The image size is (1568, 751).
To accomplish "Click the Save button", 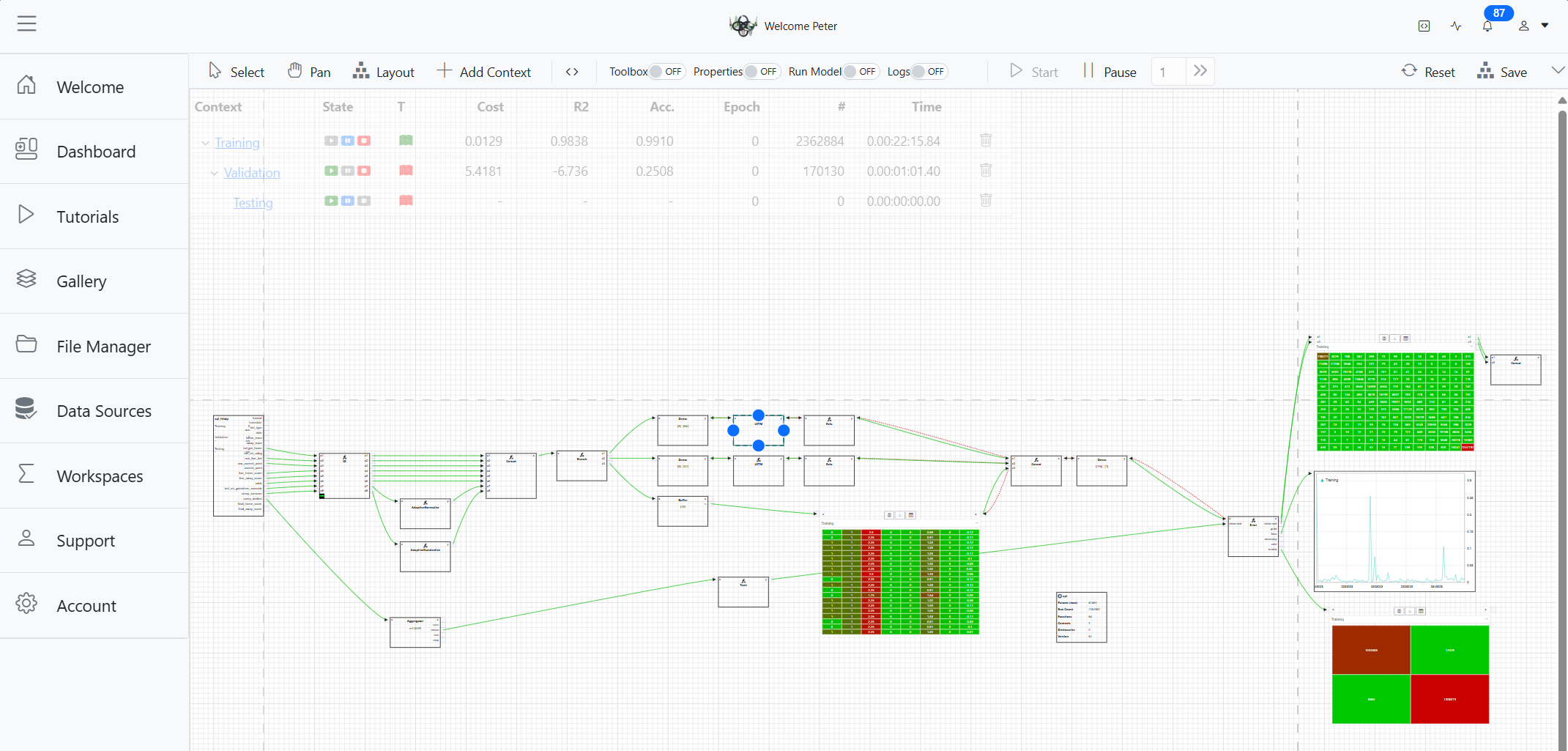I will click(1502, 72).
